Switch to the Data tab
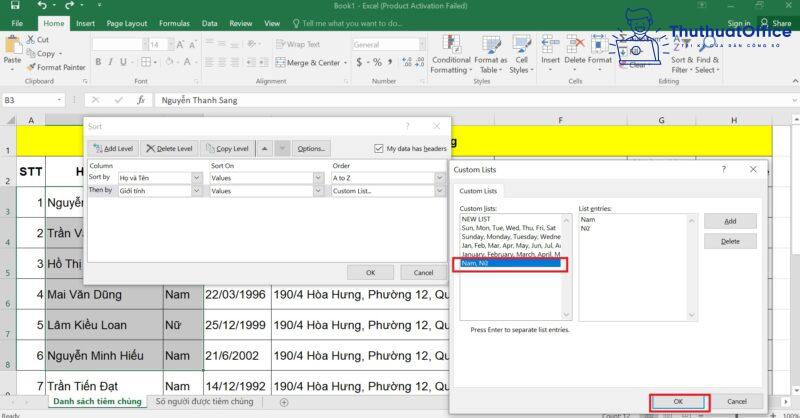 pos(209,23)
